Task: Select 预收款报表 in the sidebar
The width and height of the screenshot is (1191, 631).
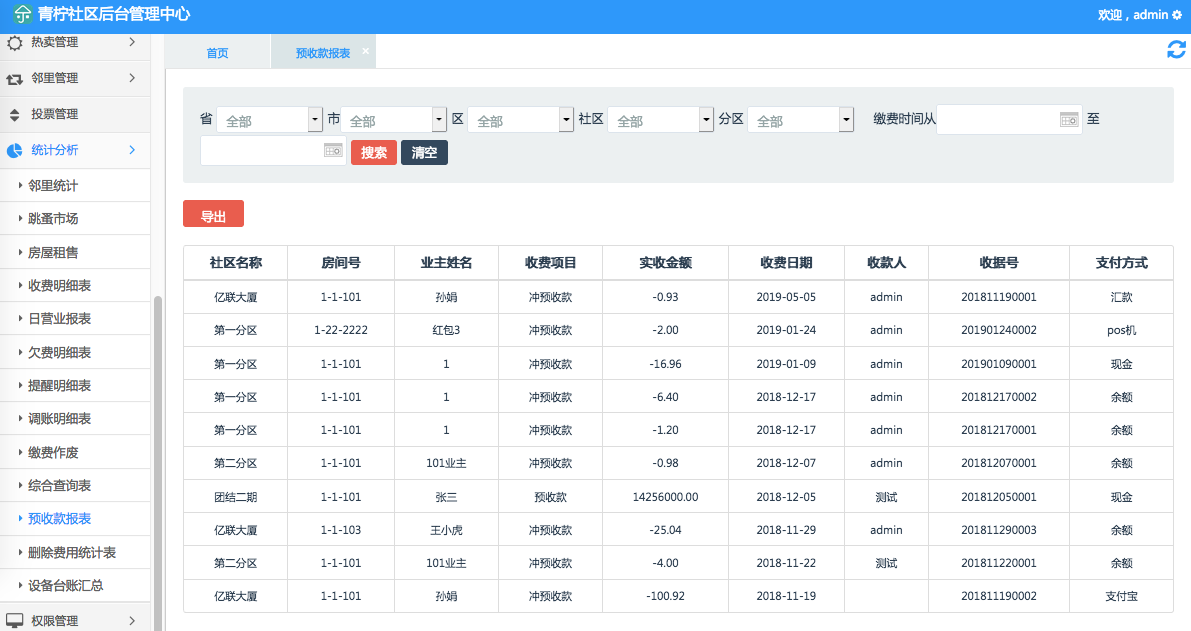Action: pyautogui.click(x=59, y=519)
